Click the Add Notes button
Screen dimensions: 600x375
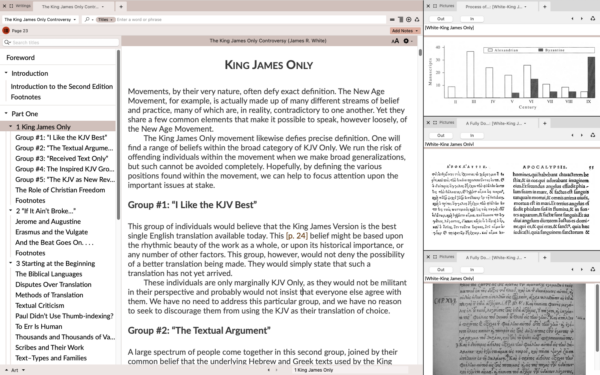[x=404, y=31]
